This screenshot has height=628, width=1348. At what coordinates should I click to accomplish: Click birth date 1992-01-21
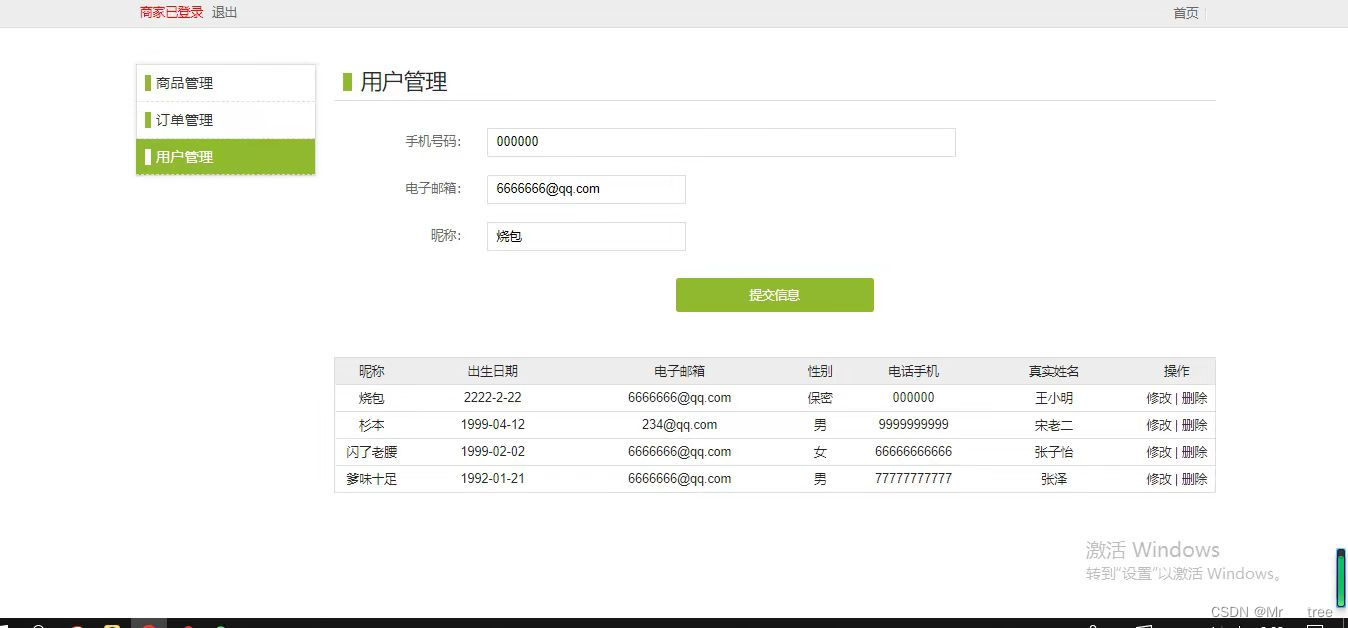[493, 479]
